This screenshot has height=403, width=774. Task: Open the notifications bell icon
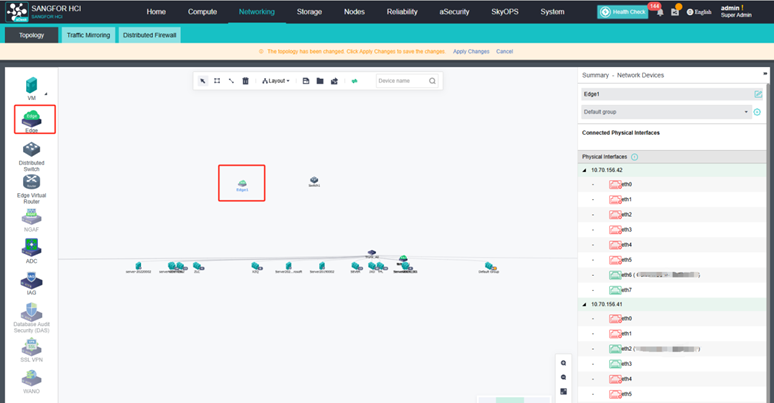(660, 12)
